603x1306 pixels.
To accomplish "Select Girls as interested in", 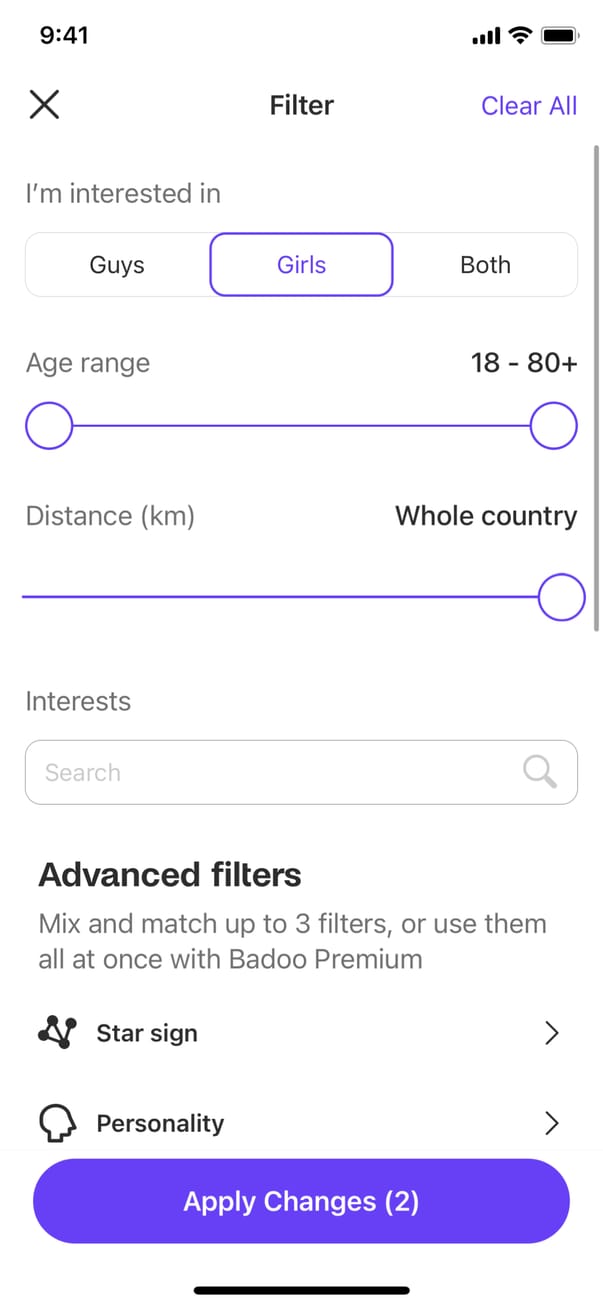I will click(301, 265).
